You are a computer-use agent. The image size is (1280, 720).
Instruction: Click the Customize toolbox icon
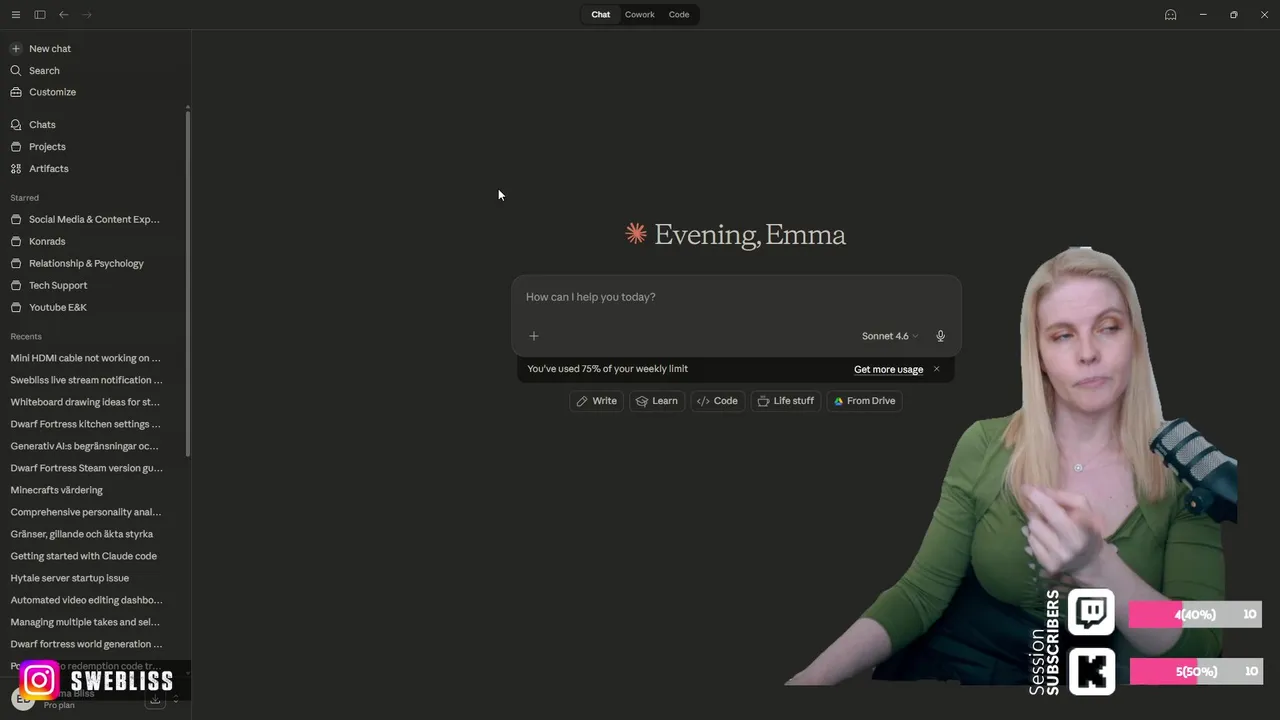16,92
